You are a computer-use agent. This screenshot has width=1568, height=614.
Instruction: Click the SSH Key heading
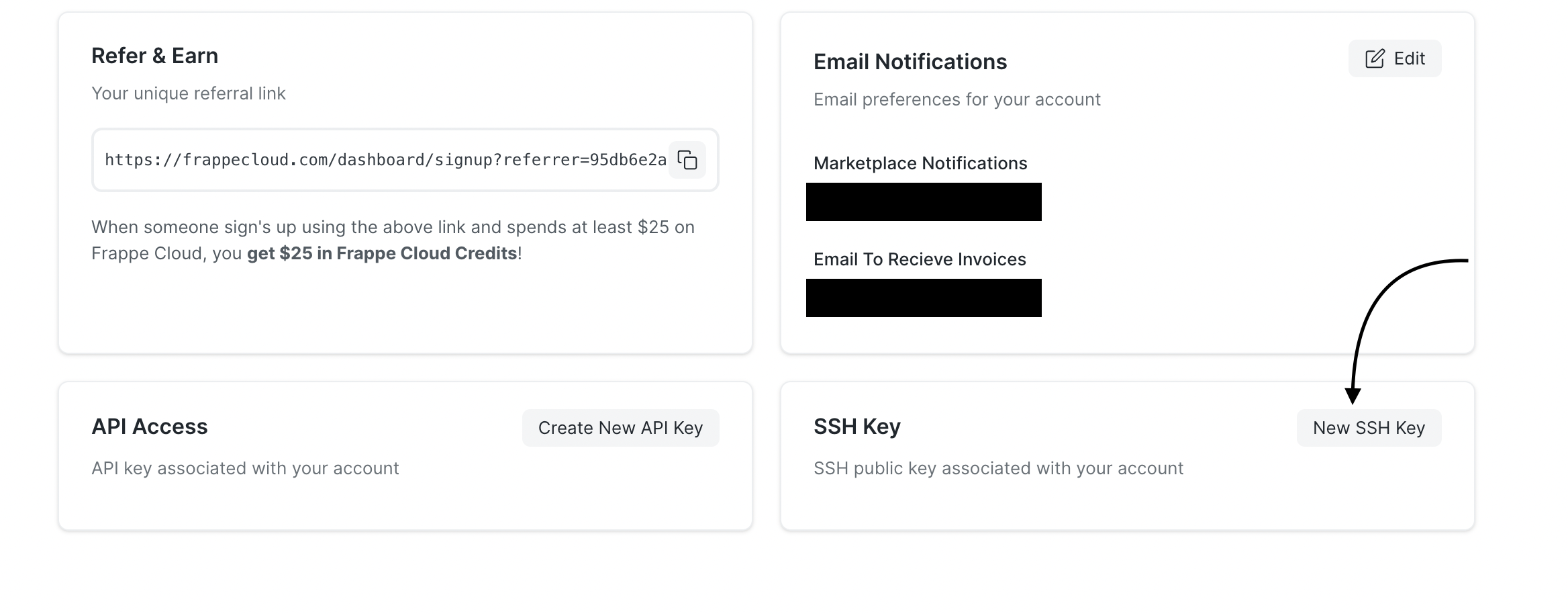coord(857,427)
